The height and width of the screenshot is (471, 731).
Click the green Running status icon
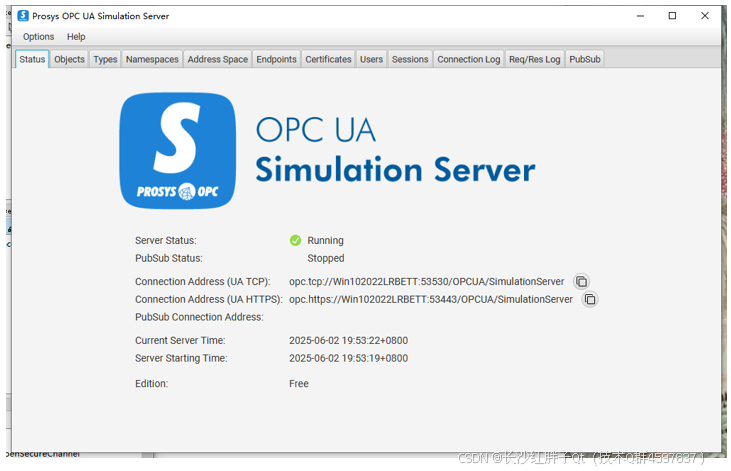pos(295,240)
